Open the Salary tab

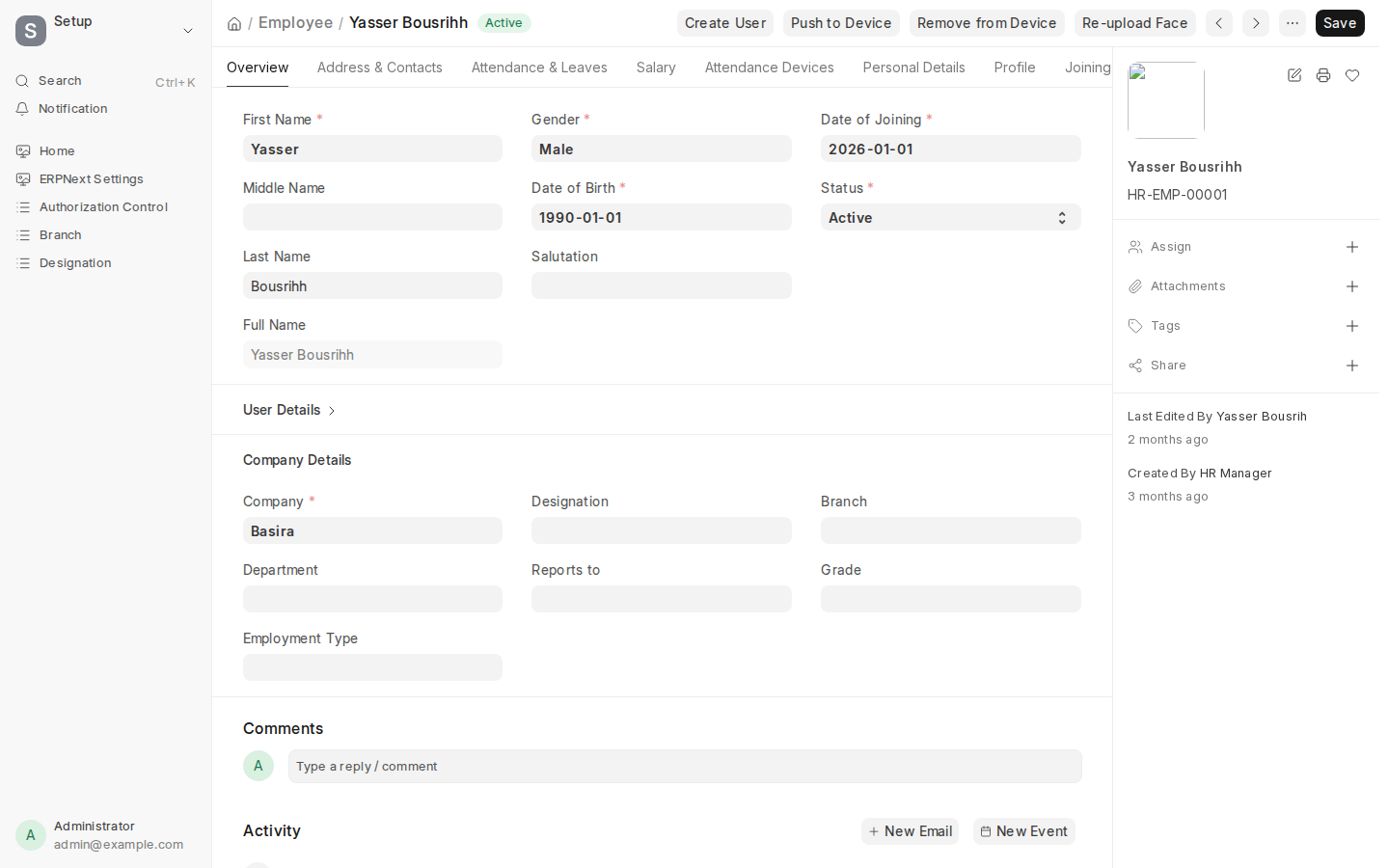click(656, 68)
